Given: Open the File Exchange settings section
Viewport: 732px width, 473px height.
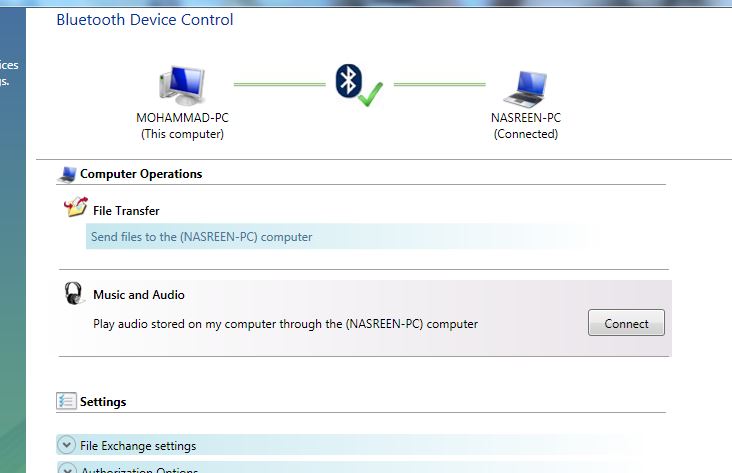Looking at the screenshot, I should pyautogui.click(x=138, y=446).
